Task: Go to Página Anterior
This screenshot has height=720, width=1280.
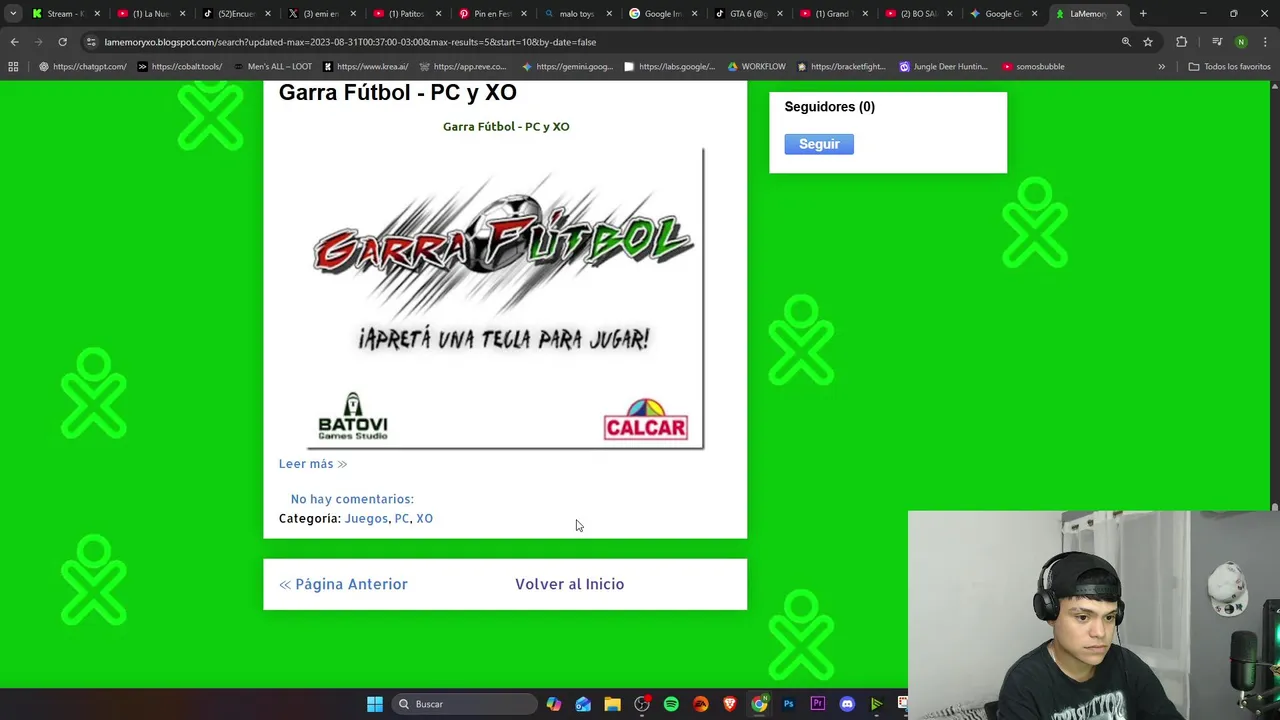Action: (343, 584)
